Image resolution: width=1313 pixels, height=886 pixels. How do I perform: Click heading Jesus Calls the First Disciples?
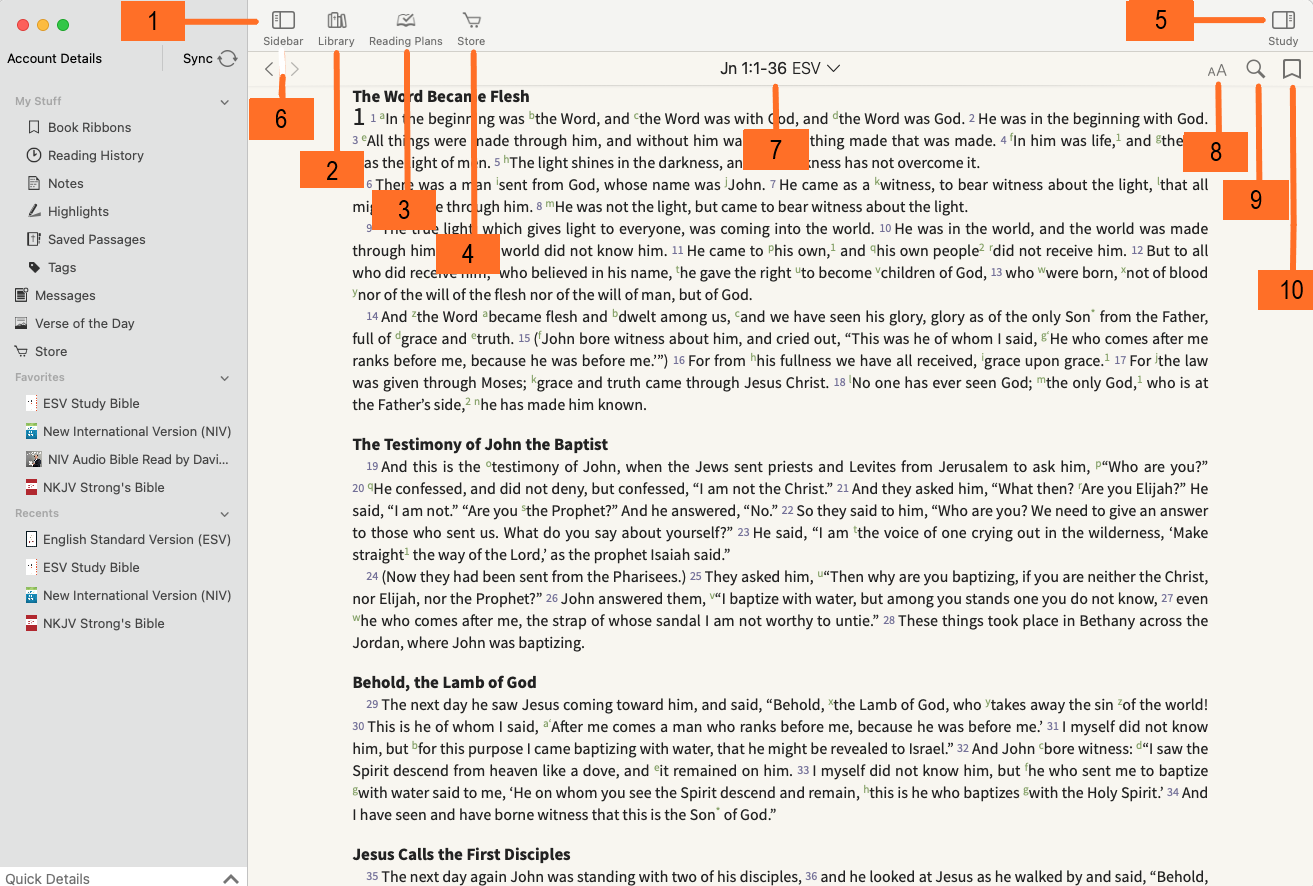tap(461, 854)
